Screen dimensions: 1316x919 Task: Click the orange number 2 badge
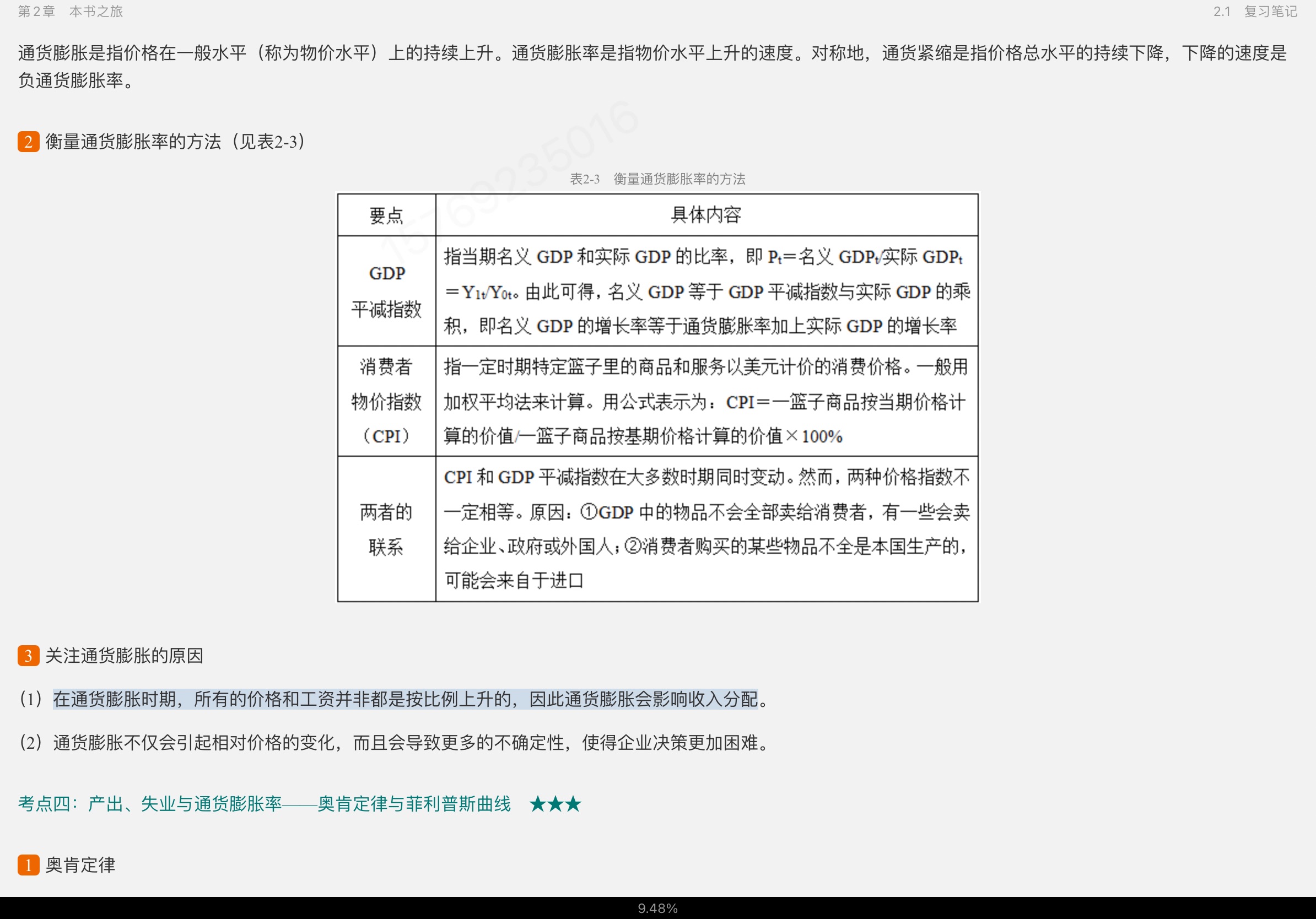coord(28,142)
